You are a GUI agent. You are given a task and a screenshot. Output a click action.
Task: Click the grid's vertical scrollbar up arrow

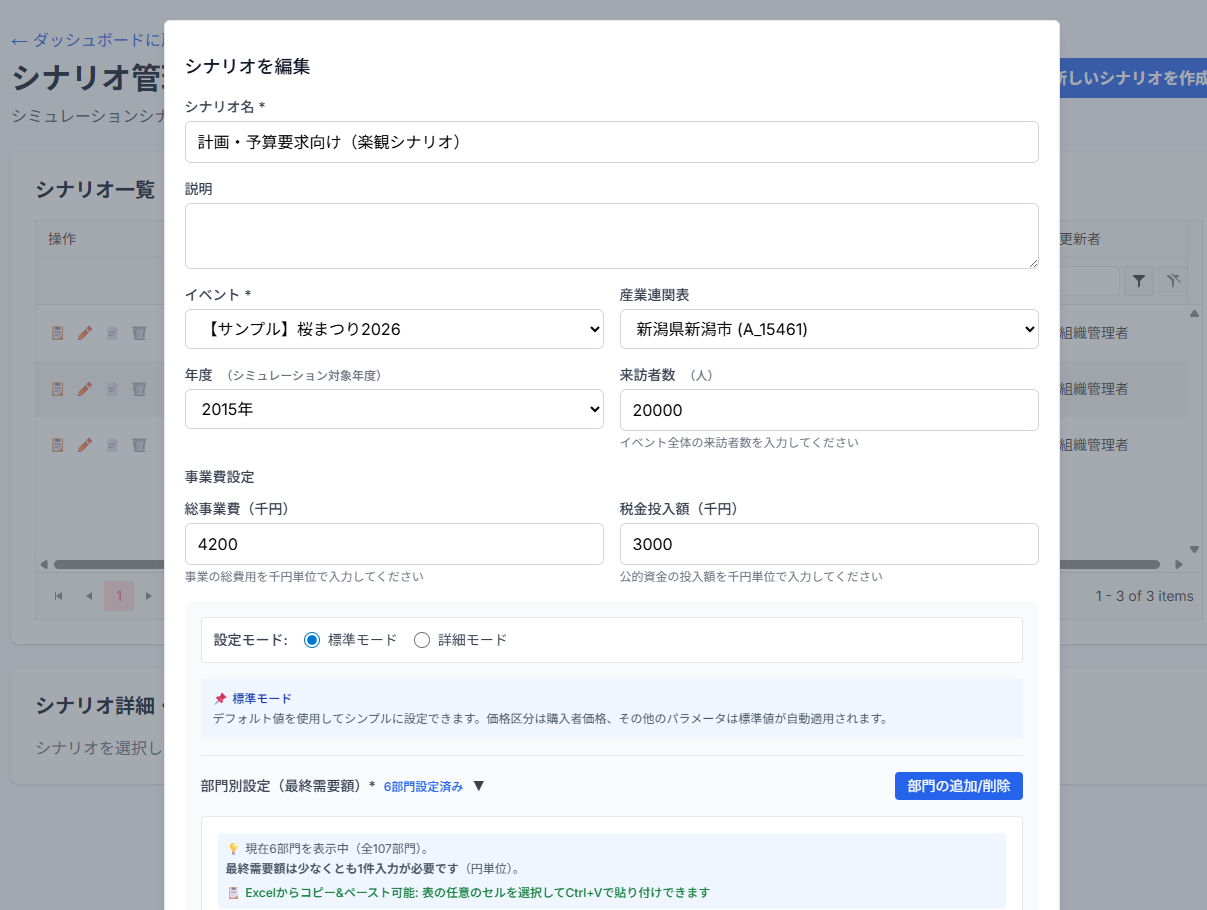pyautogui.click(x=1194, y=313)
